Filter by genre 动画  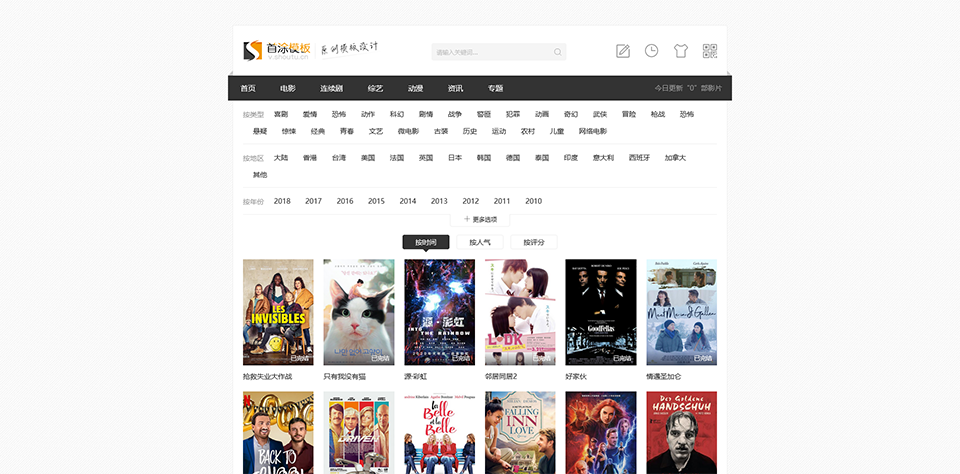(x=542, y=115)
